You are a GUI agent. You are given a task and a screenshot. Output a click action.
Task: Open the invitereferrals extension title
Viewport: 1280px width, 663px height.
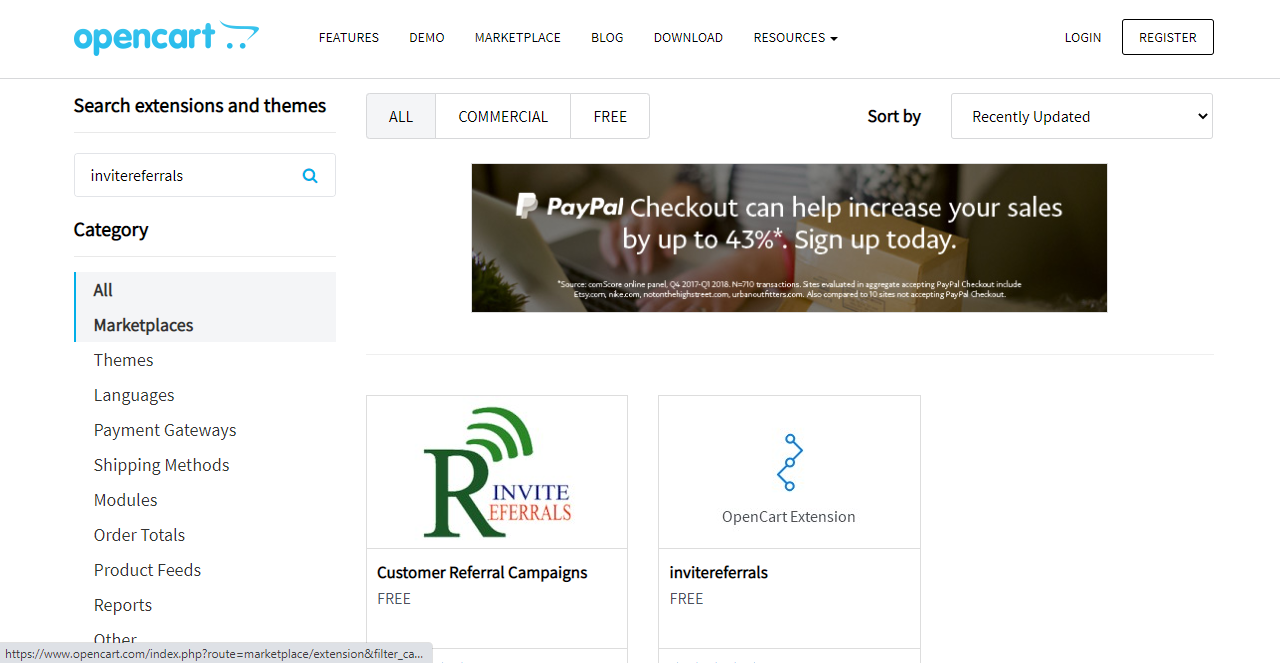pyautogui.click(x=719, y=573)
